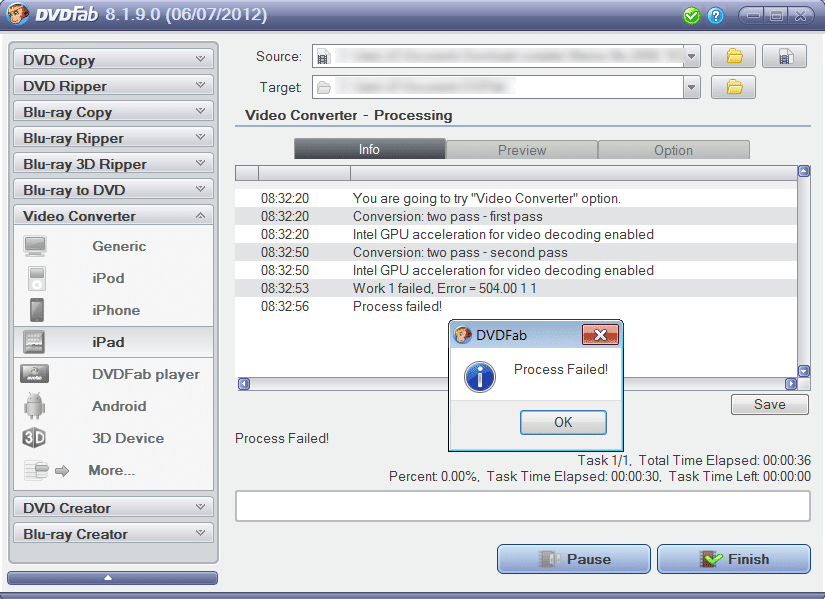Select the iPhone device profile
This screenshot has height=599, width=825.
click(x=114, y=310)
